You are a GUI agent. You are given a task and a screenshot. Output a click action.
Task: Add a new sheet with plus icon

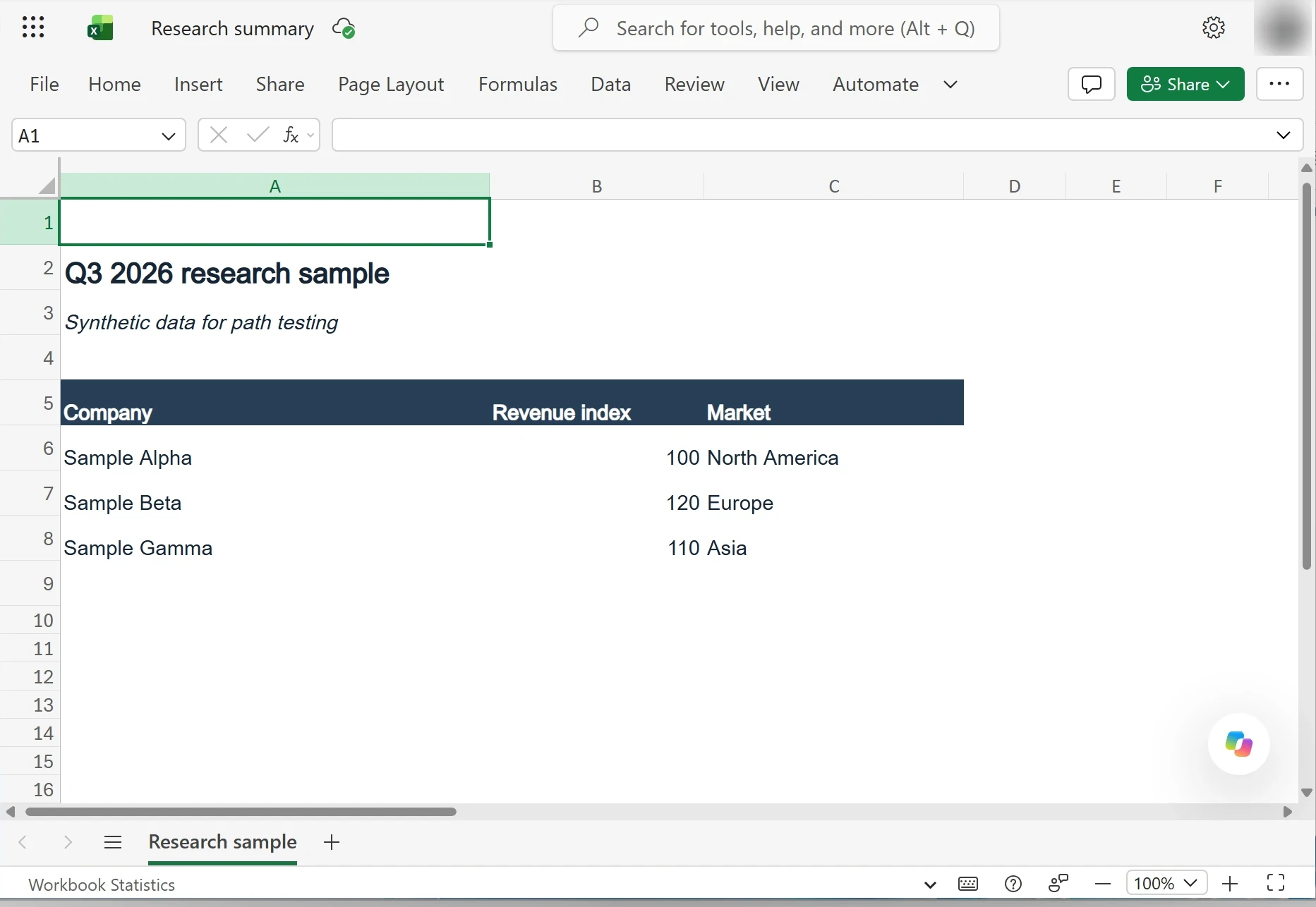[332, 842]
